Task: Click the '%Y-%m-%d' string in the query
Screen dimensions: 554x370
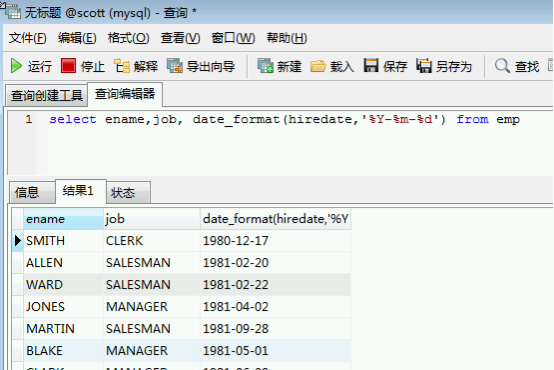Action: click(x=401, y=119)
